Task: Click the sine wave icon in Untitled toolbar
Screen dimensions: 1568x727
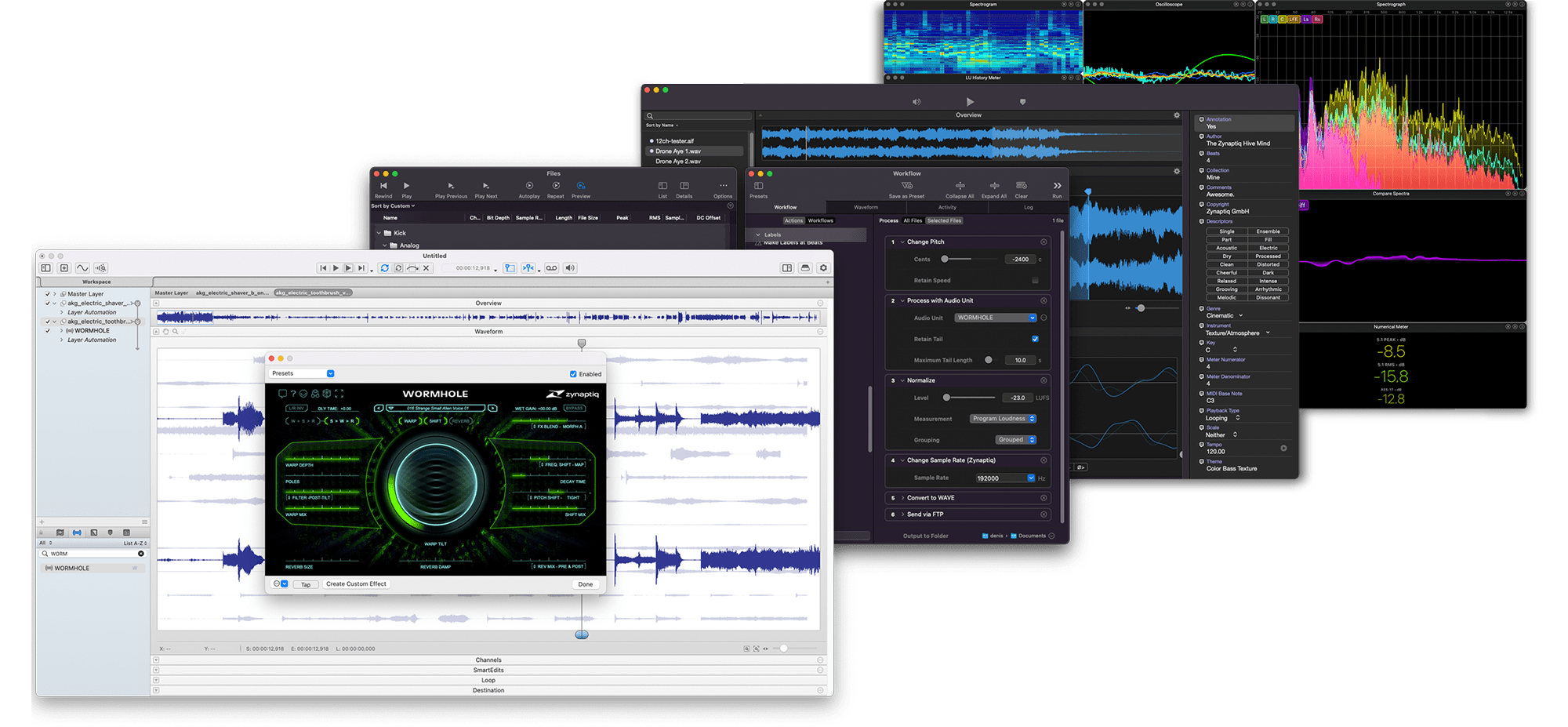Action: pyautogui.click(x=82, y=268)
